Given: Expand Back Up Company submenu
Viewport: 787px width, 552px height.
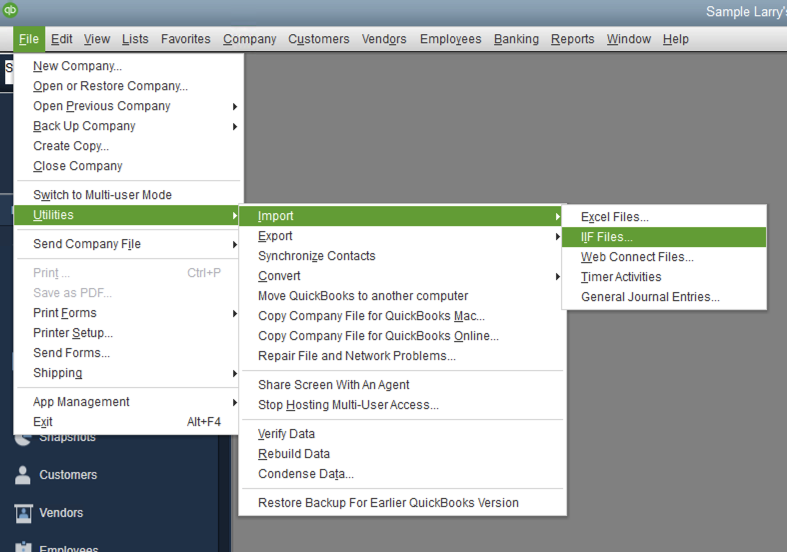Looking at the screenshot, I should 128,126.
